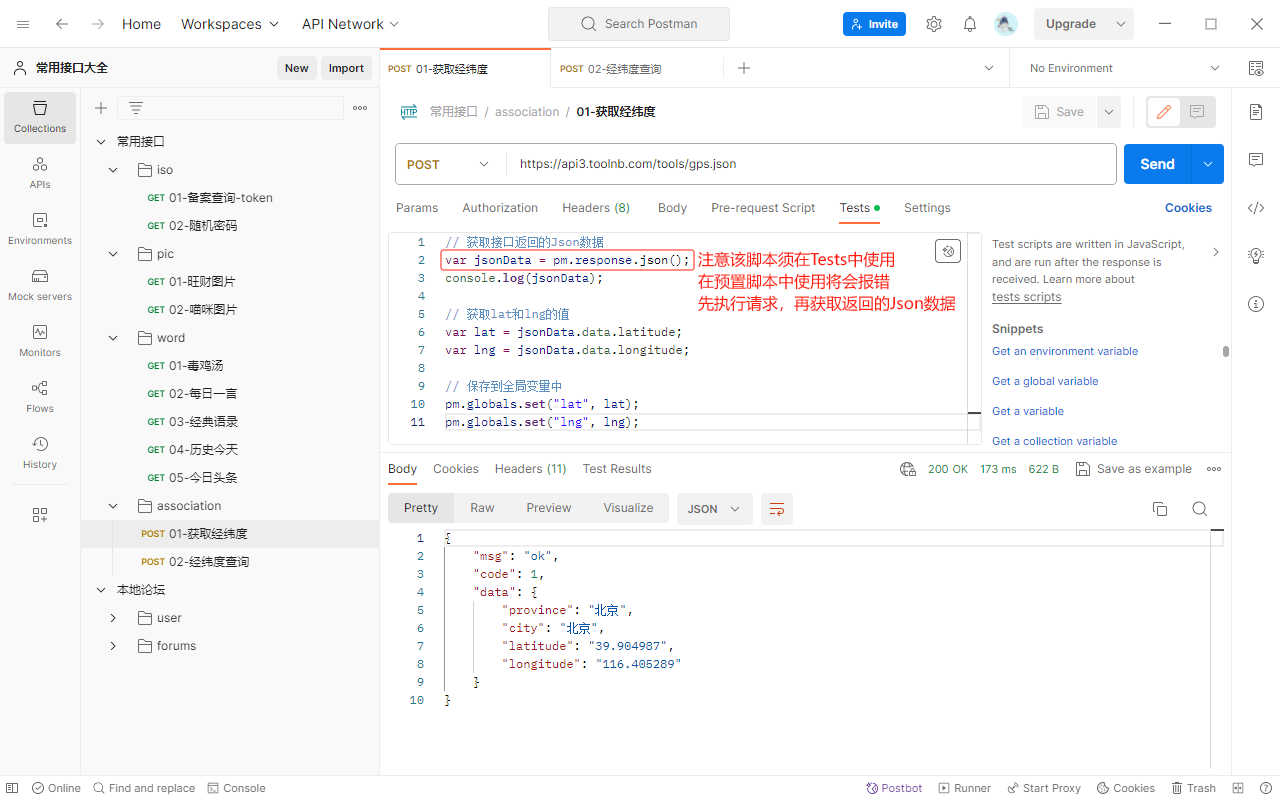This screenshot has height=800, width=1280.
Task: Open the notifications bell
Action: (970, 24)
